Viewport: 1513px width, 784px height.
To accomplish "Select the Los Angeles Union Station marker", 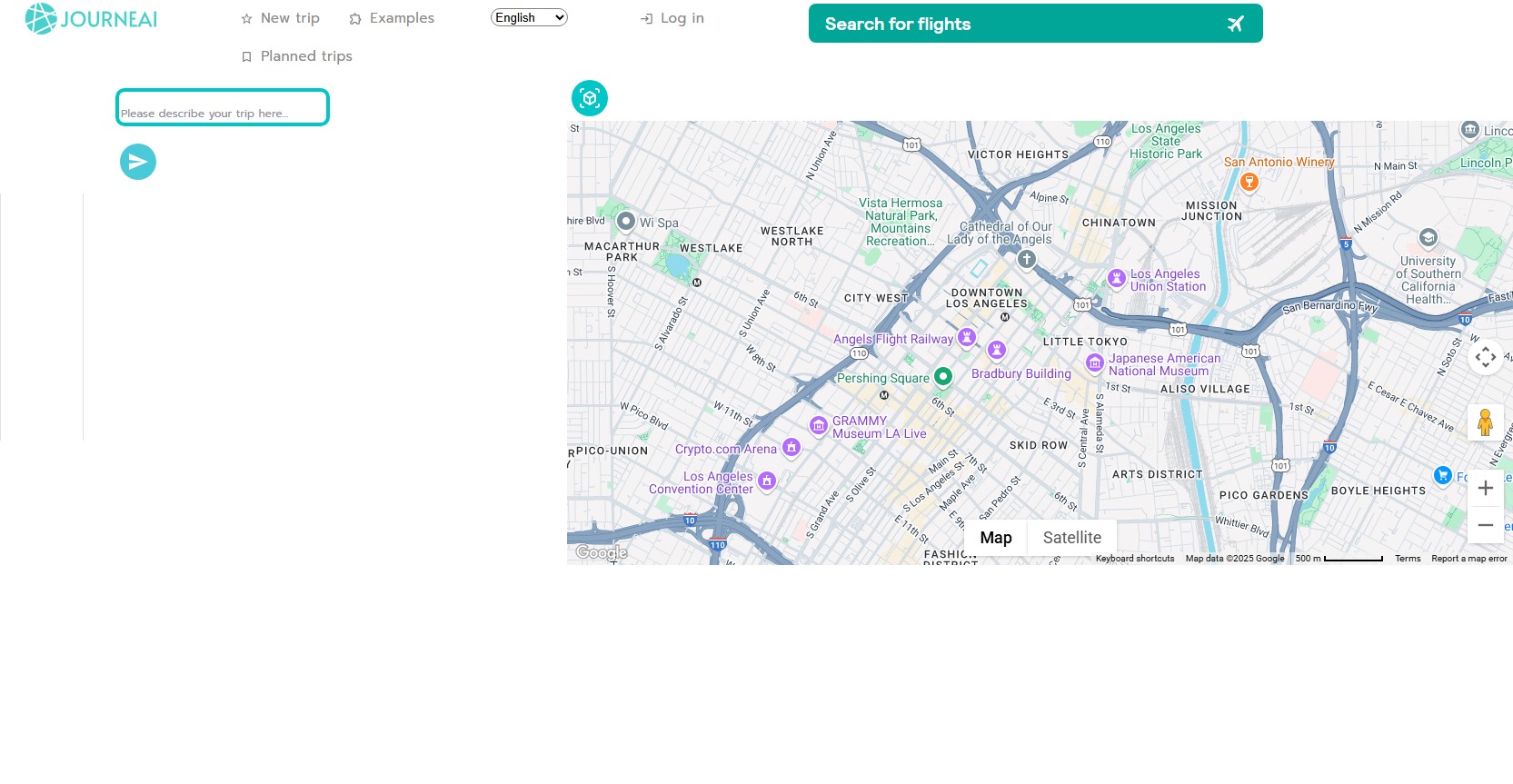I will (1117, 279).
